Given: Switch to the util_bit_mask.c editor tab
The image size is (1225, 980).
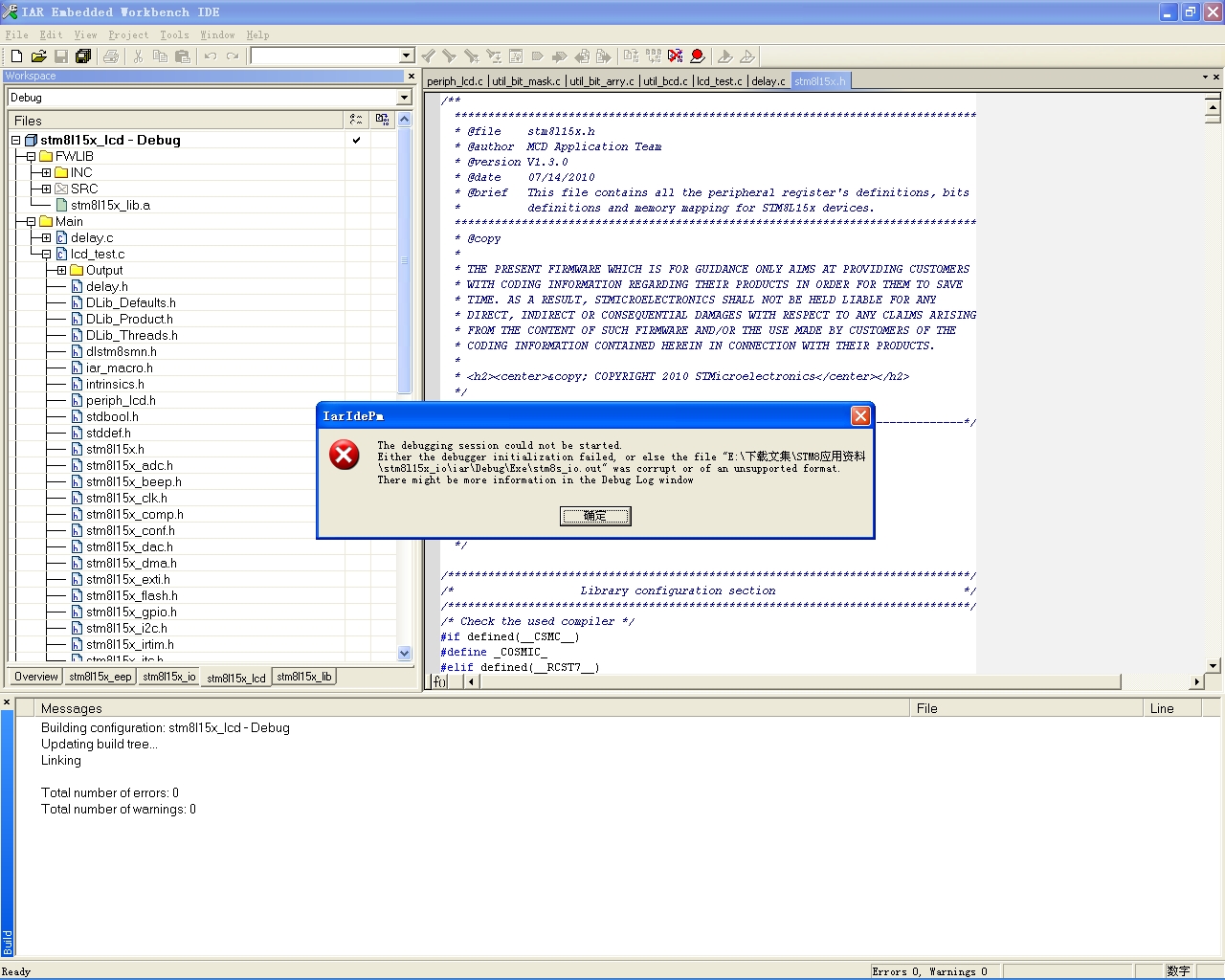Looking at the screenshot, I should tap(526, 81).
